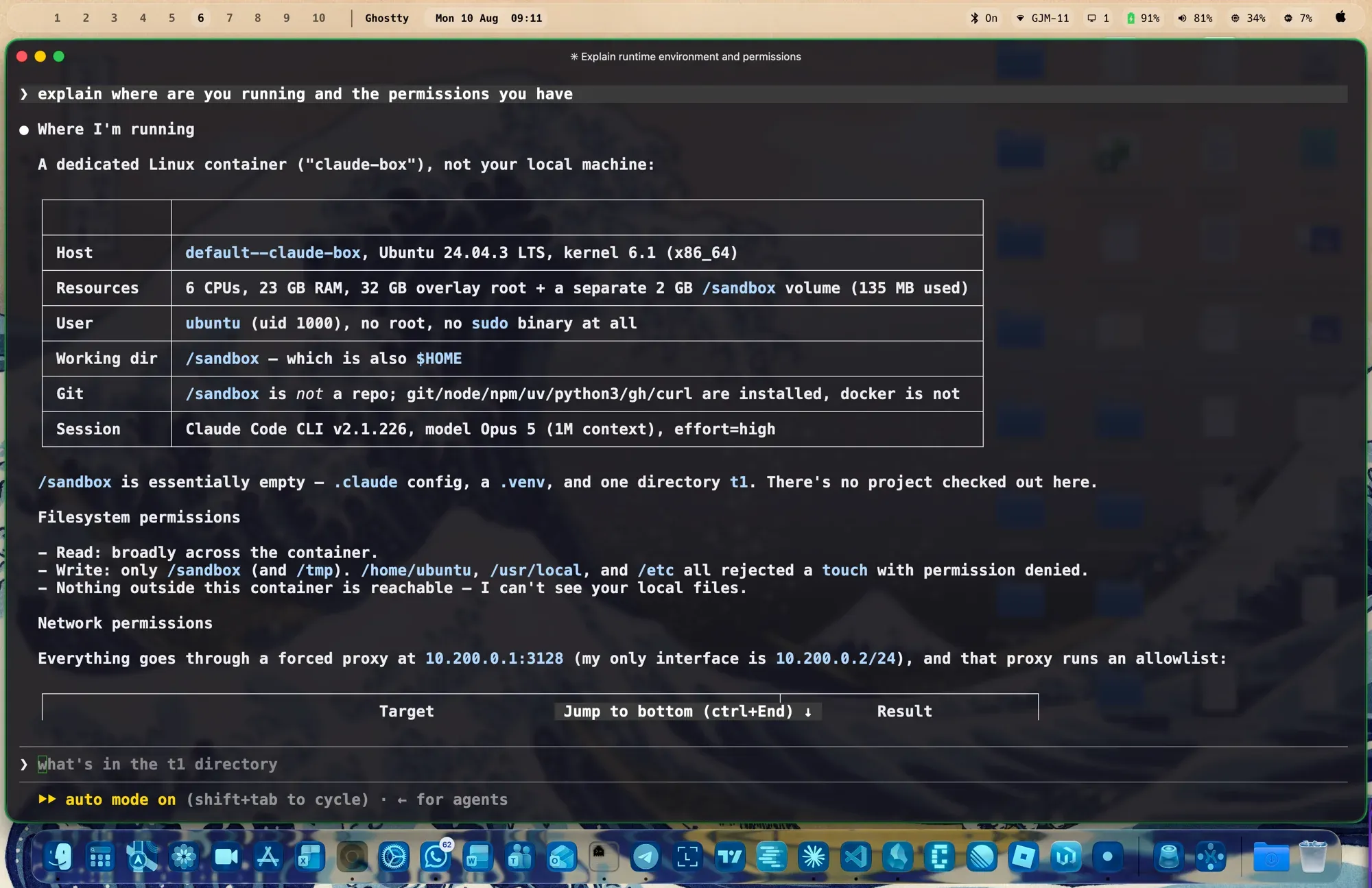Screen dimensions: 1372x888
Task: Click the sudo keyword in User row
Action: pyautogui.click(x=490, y=323)
